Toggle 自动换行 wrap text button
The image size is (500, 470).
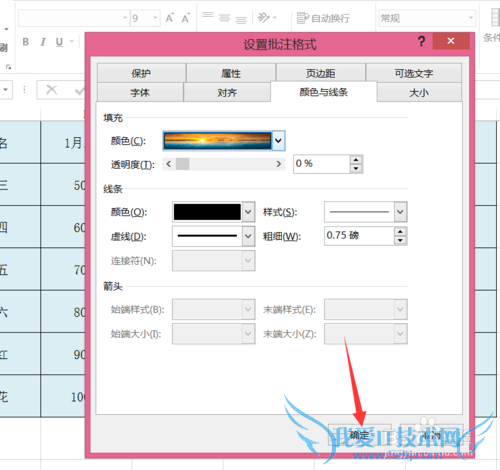point(323,18)
